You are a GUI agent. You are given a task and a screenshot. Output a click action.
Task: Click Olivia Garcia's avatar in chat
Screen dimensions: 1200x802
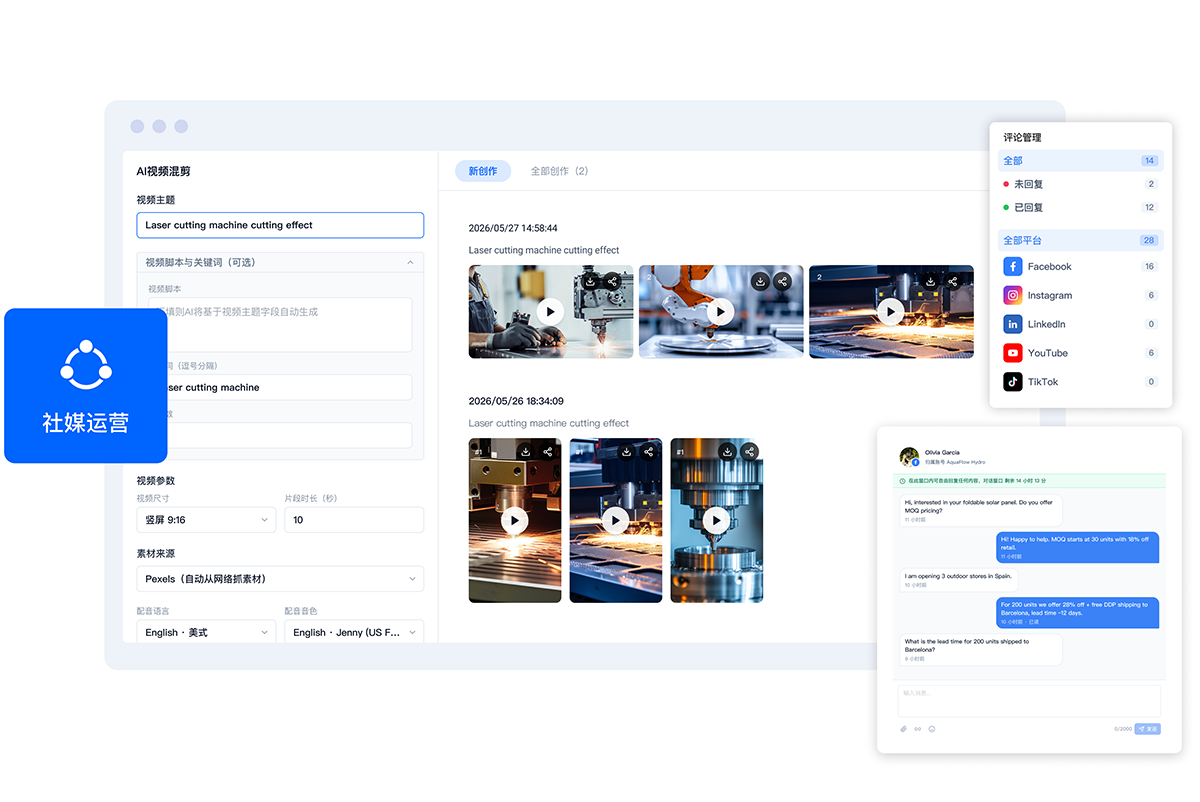[x=909, y=457]
